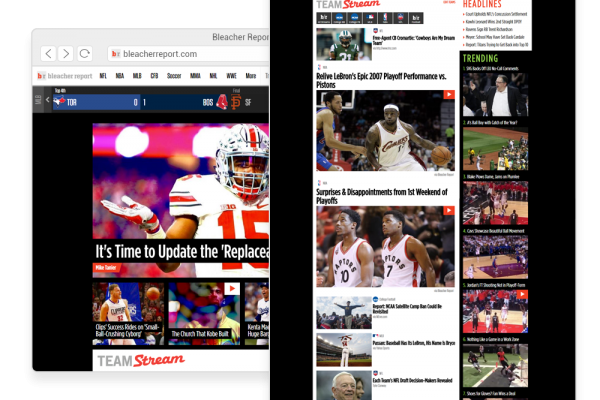
Task: Play The Church That Kobe Built video
Action: point(232,288)
